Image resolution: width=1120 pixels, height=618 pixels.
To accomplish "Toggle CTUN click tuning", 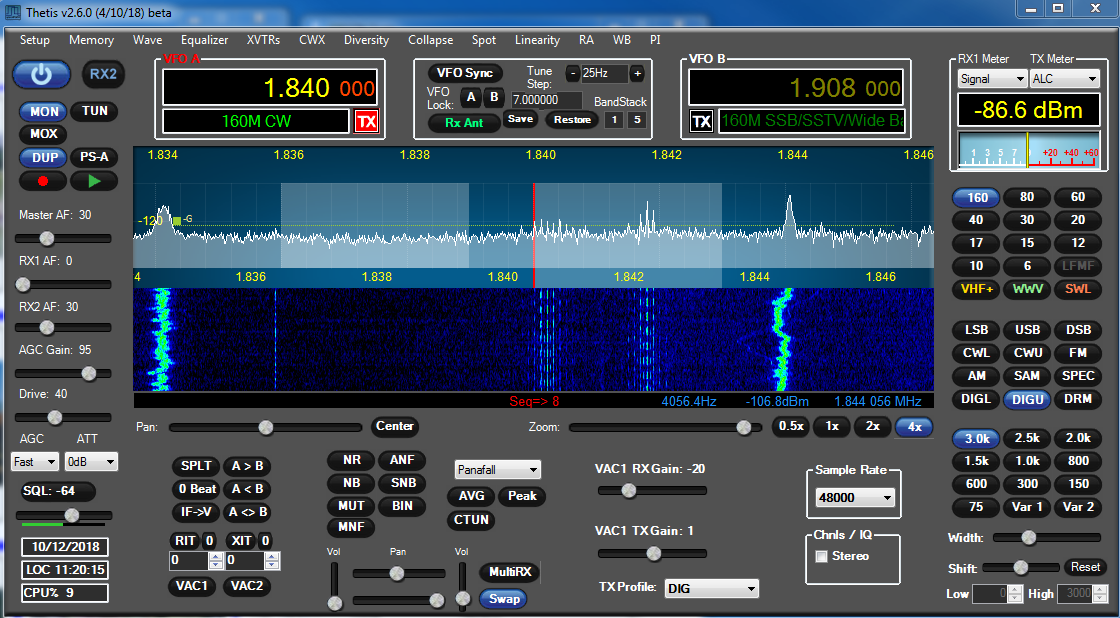I will [x=470, y=520].
